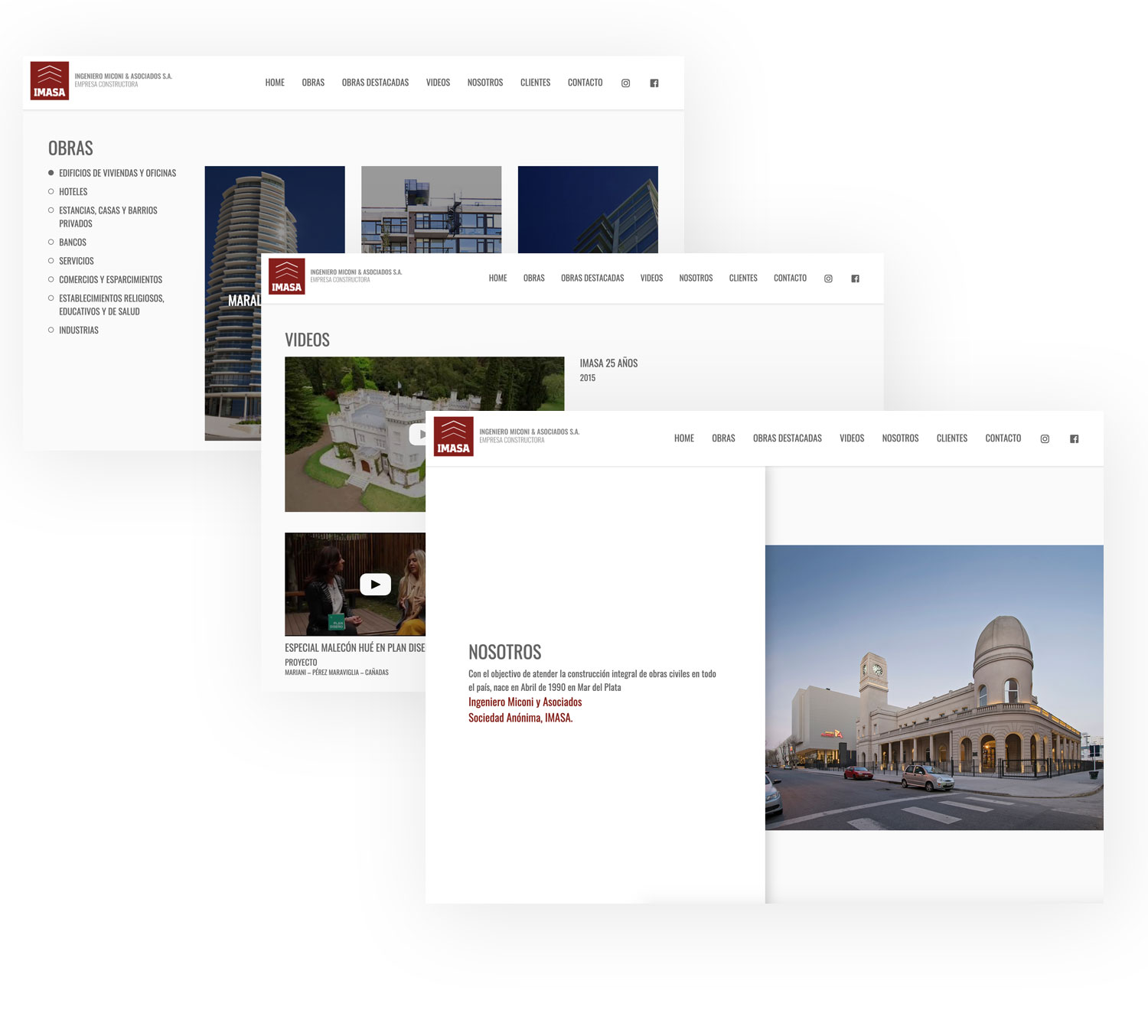Click the Servicios category link

click(77, 262)
